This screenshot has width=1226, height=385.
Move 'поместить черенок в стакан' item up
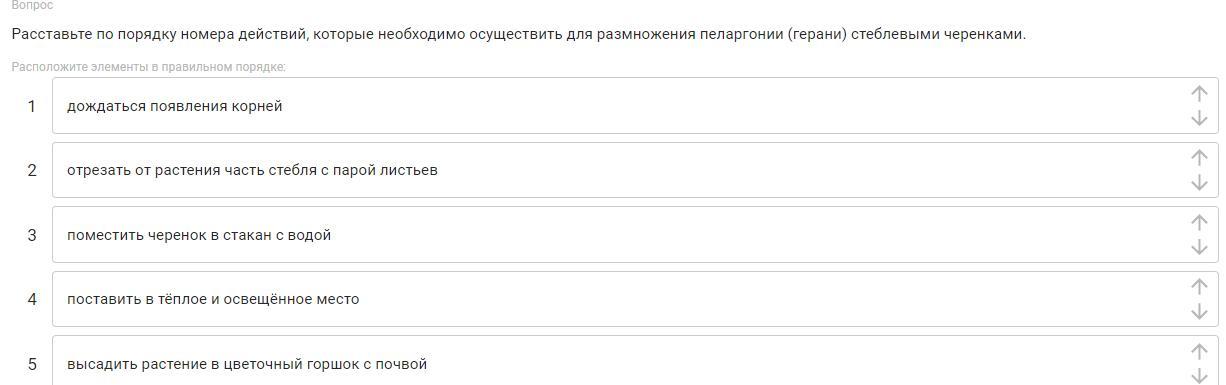click(1199, 222)
